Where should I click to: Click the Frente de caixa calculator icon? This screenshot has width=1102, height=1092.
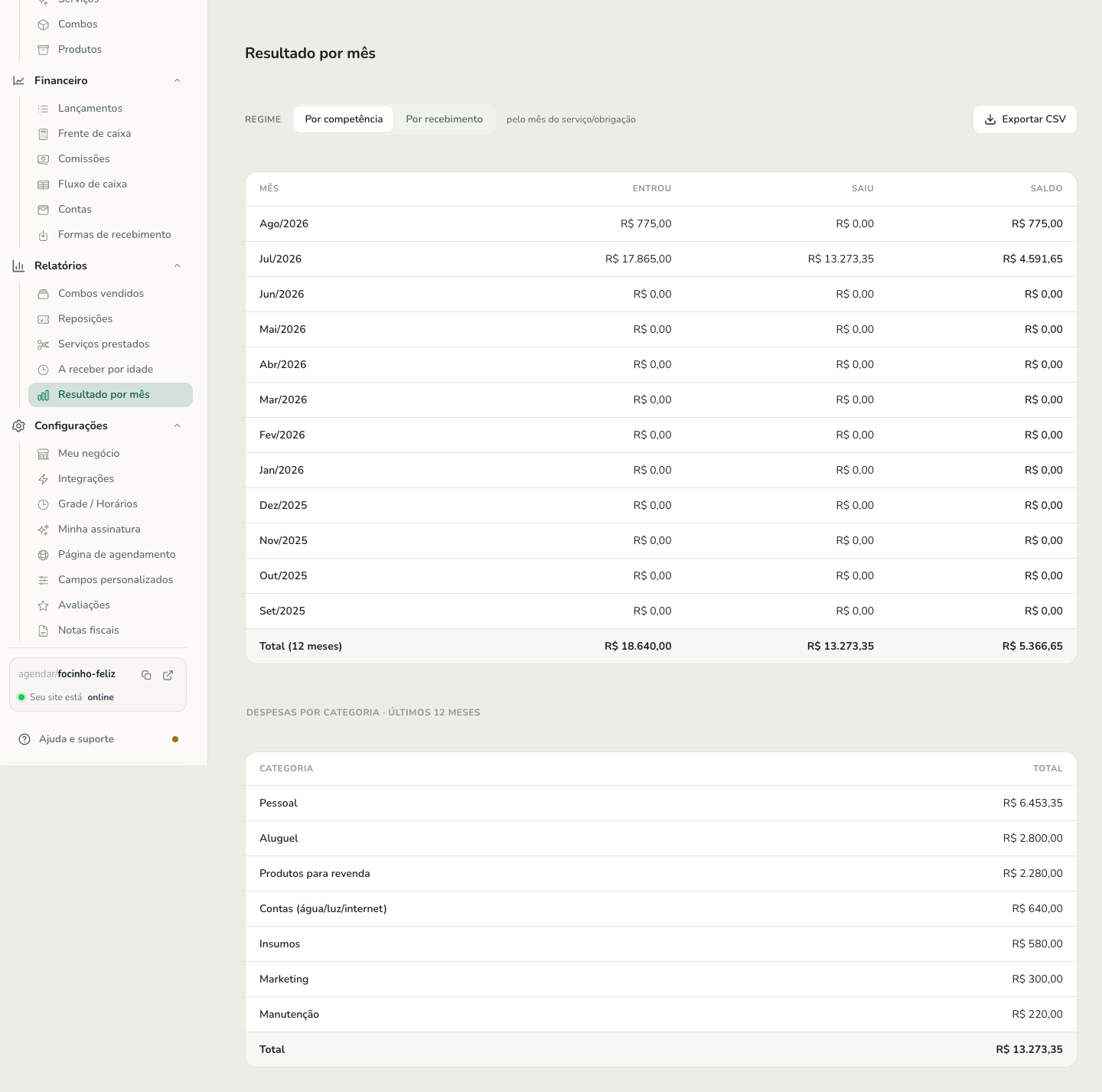(x=44, y=134)
